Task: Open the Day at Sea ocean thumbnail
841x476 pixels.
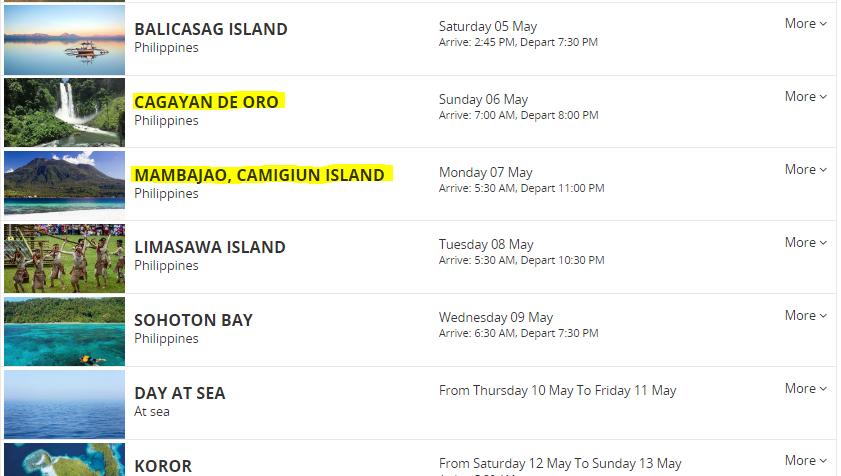Action: pyautogui.click(x=64, y=405)
